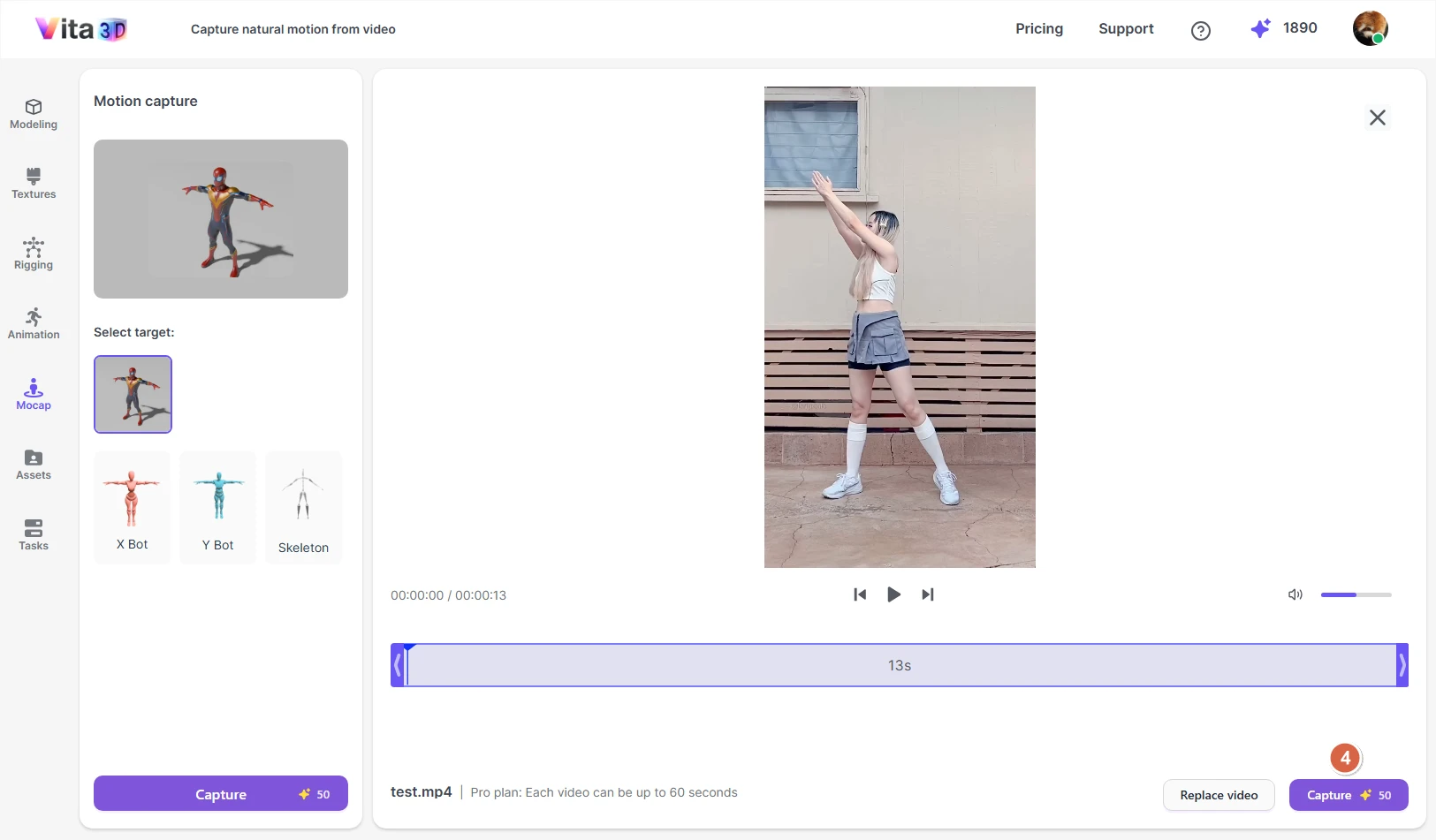Open the Modeling panel
The image size is (1436, 840).
pyautogui.click(x=33, y=114)
